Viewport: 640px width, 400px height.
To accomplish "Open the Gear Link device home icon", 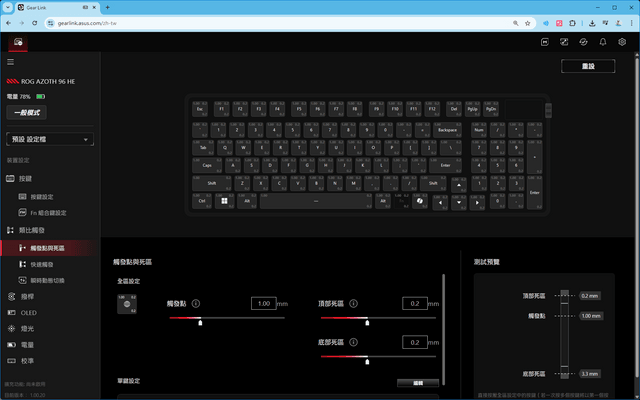I will 18,42.
